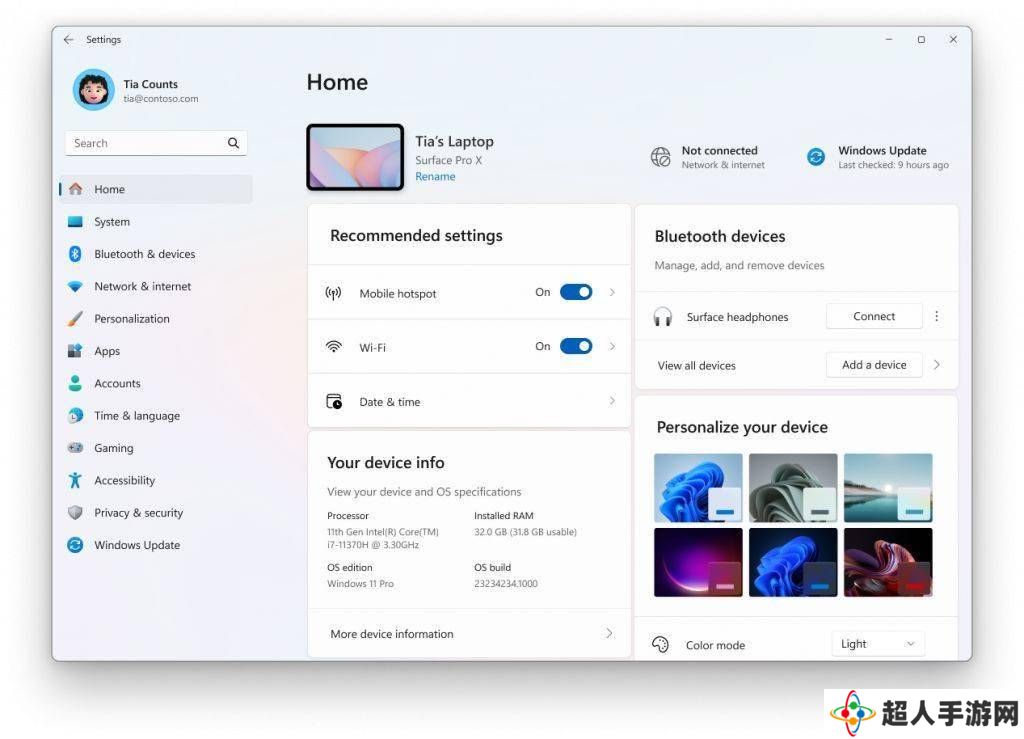The image size is (1024, 739).
Task: Click Tia's Laptop desktop preview image
Action: 355,157
